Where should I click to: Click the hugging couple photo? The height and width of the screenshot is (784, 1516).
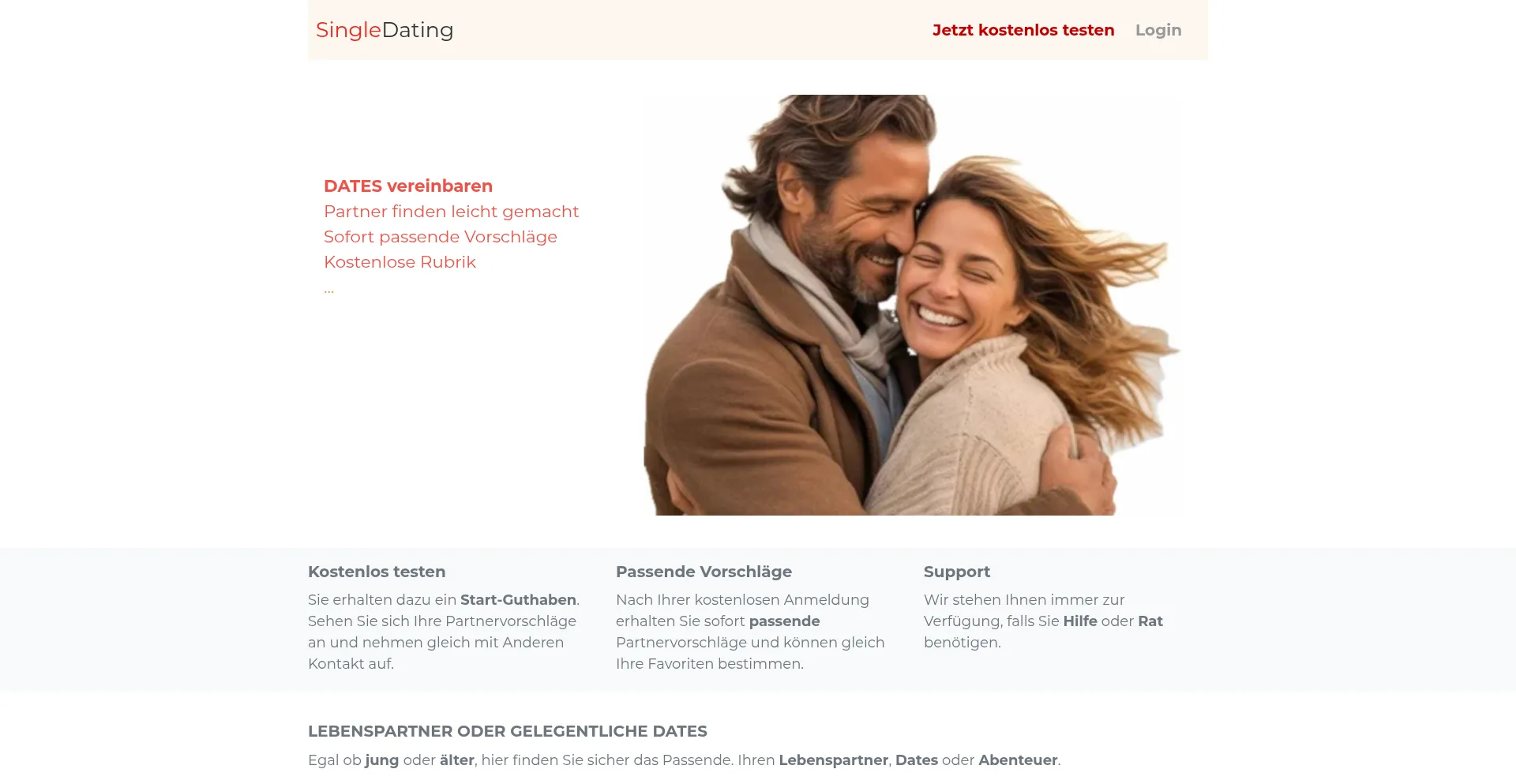[912, 305]
